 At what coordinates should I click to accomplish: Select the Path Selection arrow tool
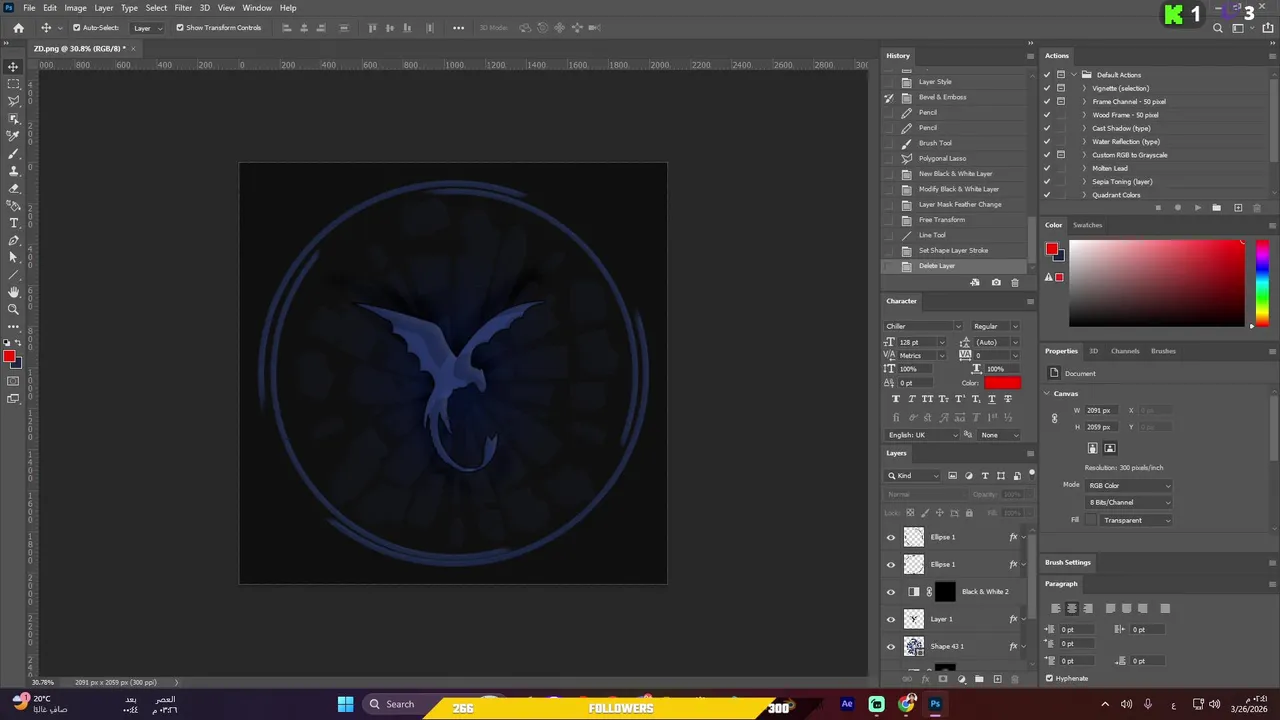[x=13, y=257]
